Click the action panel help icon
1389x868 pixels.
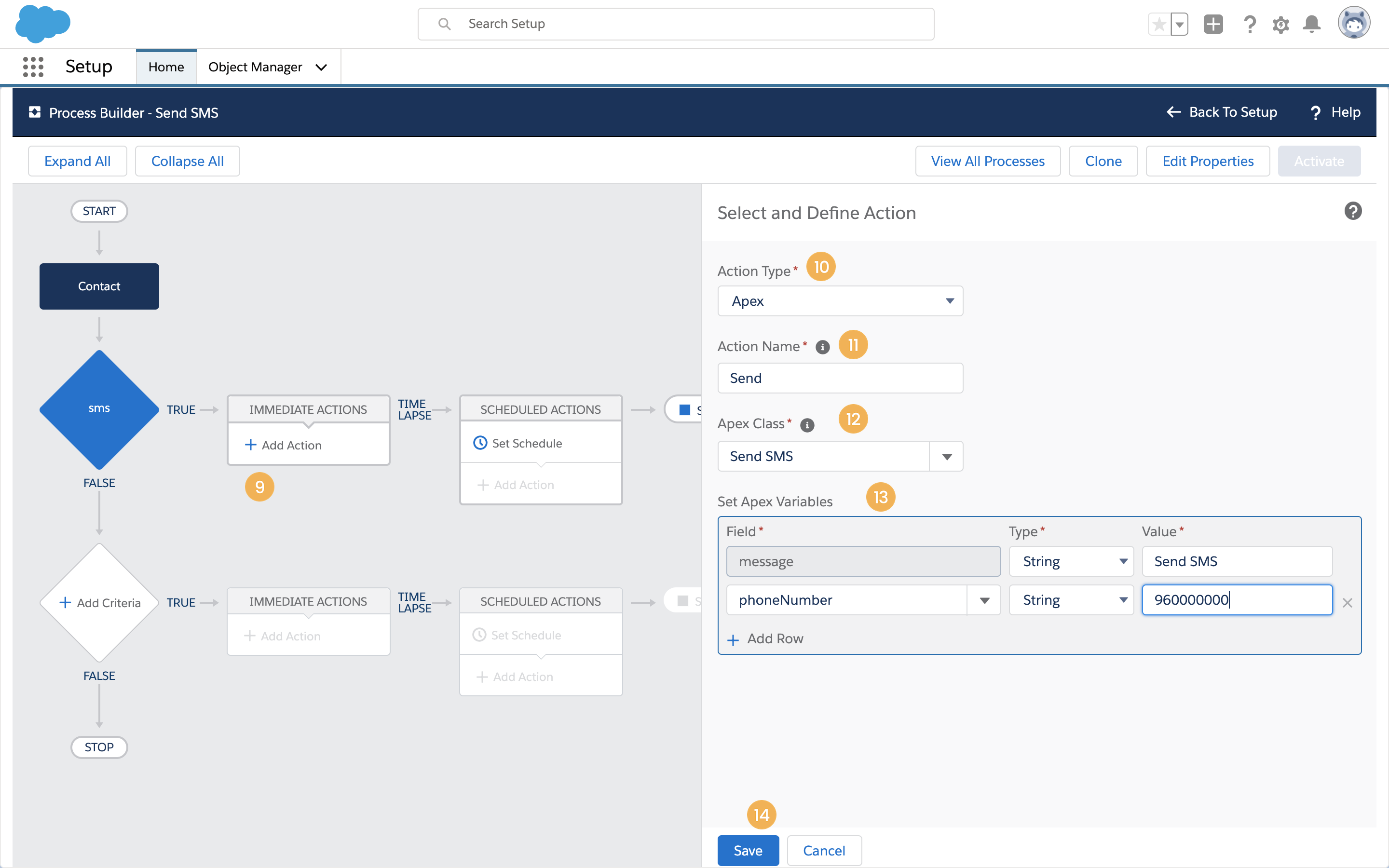pyautogui.click(x=1353, y=211)
